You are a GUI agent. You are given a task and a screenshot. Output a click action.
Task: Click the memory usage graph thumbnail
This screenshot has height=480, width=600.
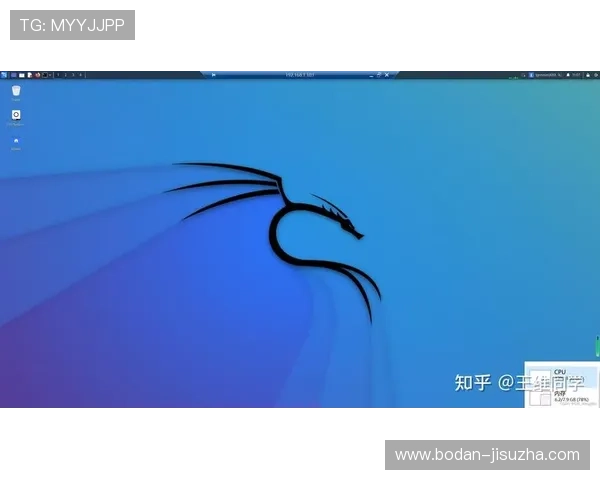pos(540,398)
